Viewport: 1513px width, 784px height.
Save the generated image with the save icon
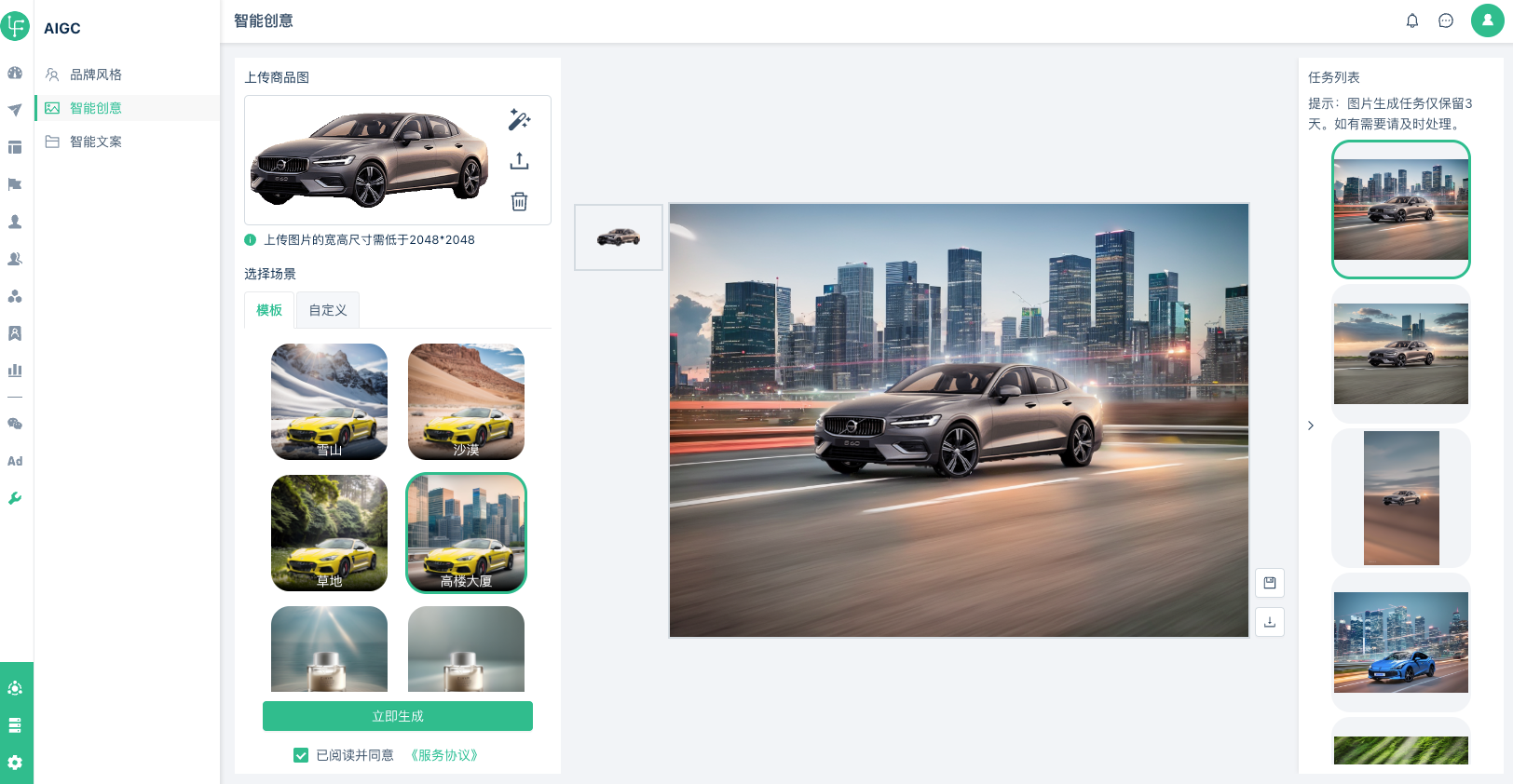1269,583
